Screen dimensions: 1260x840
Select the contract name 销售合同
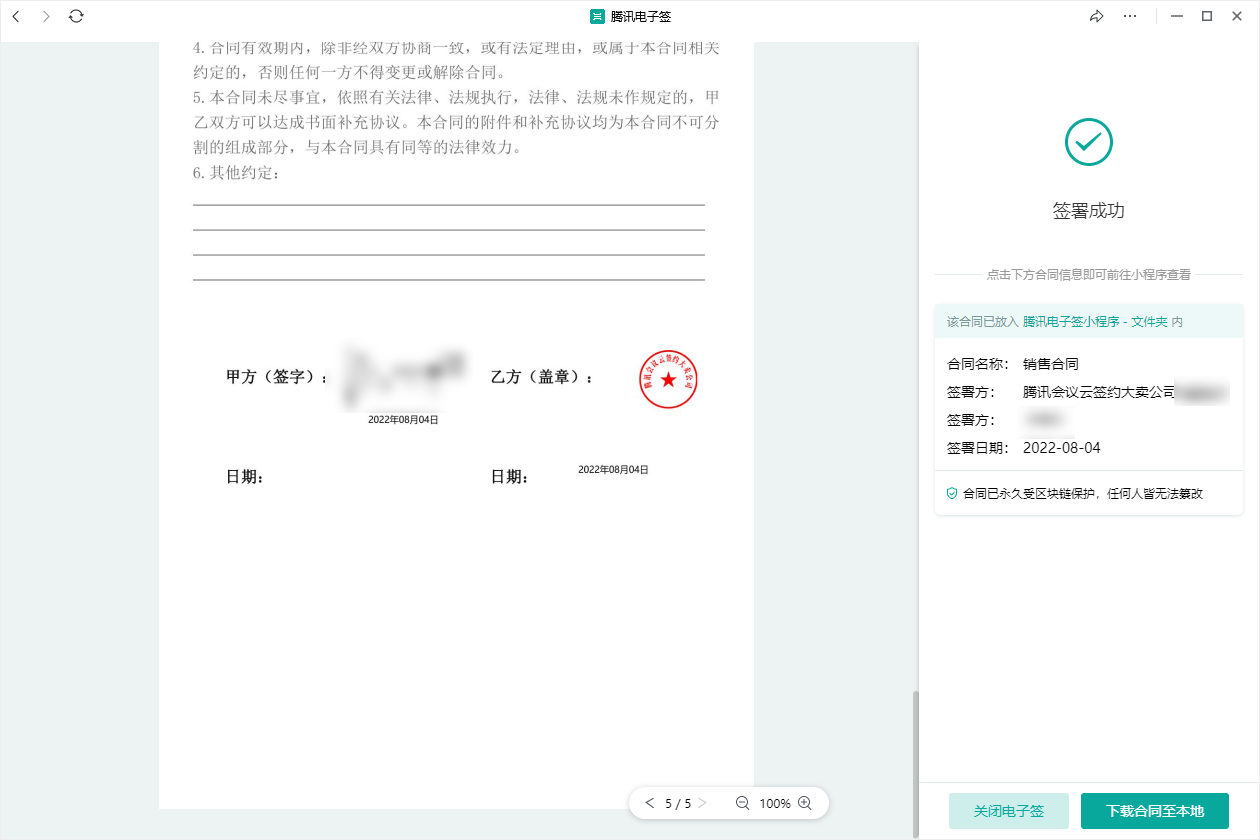(1048, 364)
